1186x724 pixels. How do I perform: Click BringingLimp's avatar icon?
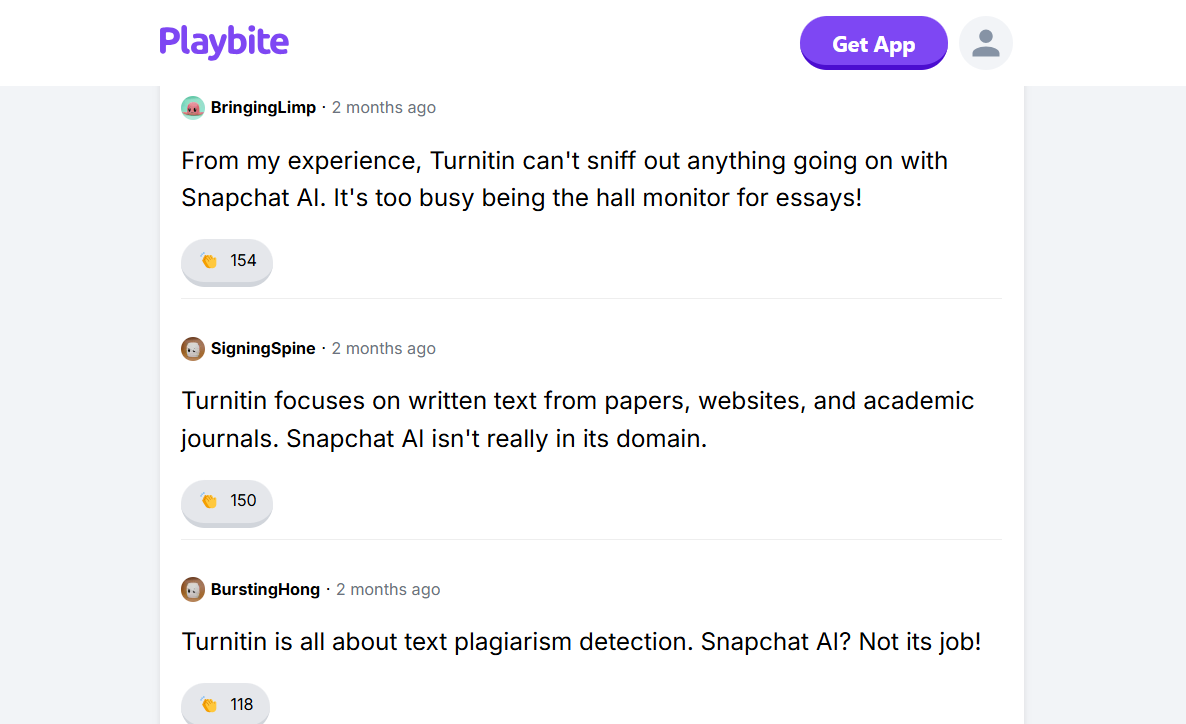point(193,108)
